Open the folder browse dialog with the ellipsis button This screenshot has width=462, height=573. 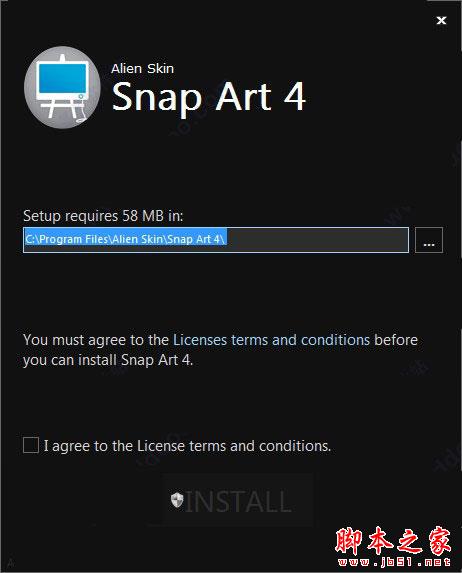point(429,240)
